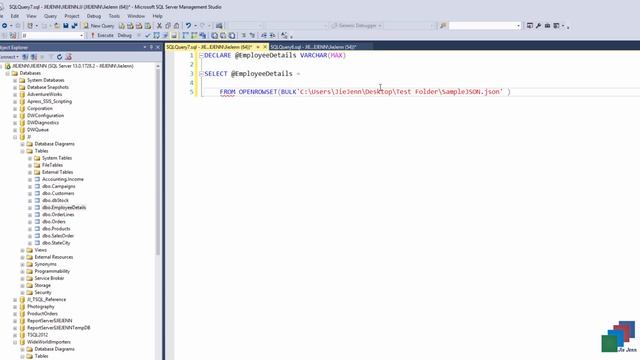The height and width of the screenshot is (360, 640).
Task: Click the Navigate Backward icon
Action: point(4,26)
